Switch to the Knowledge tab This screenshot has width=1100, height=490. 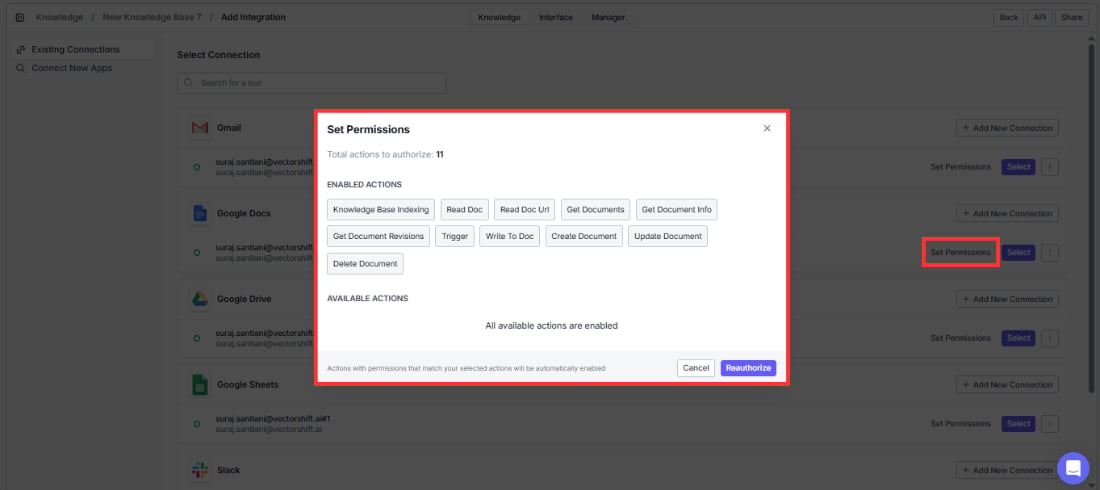tap(499, 18)
